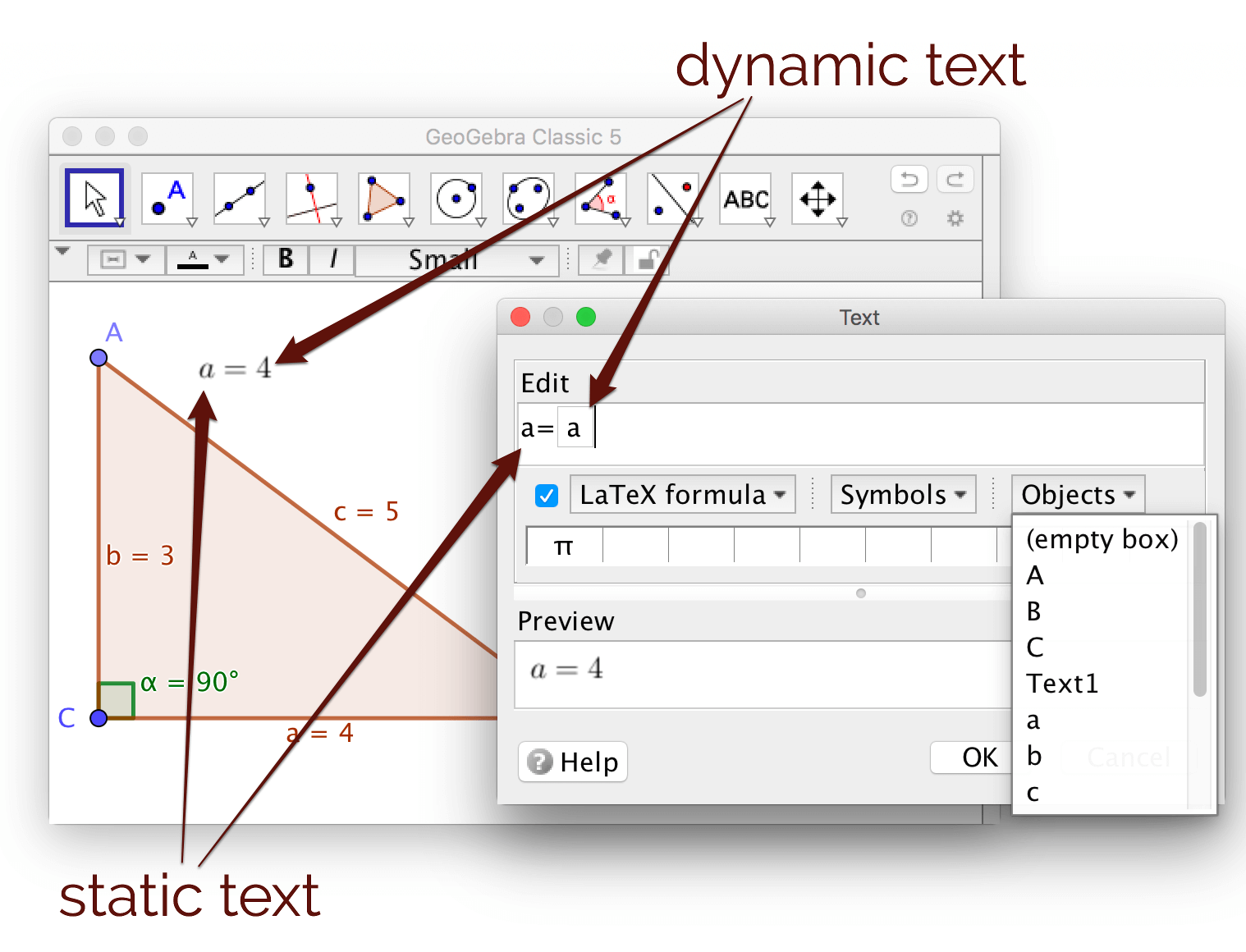Select the Circle with Center tool
This screenshot has height=952, width=1246.
pos(457,197)
